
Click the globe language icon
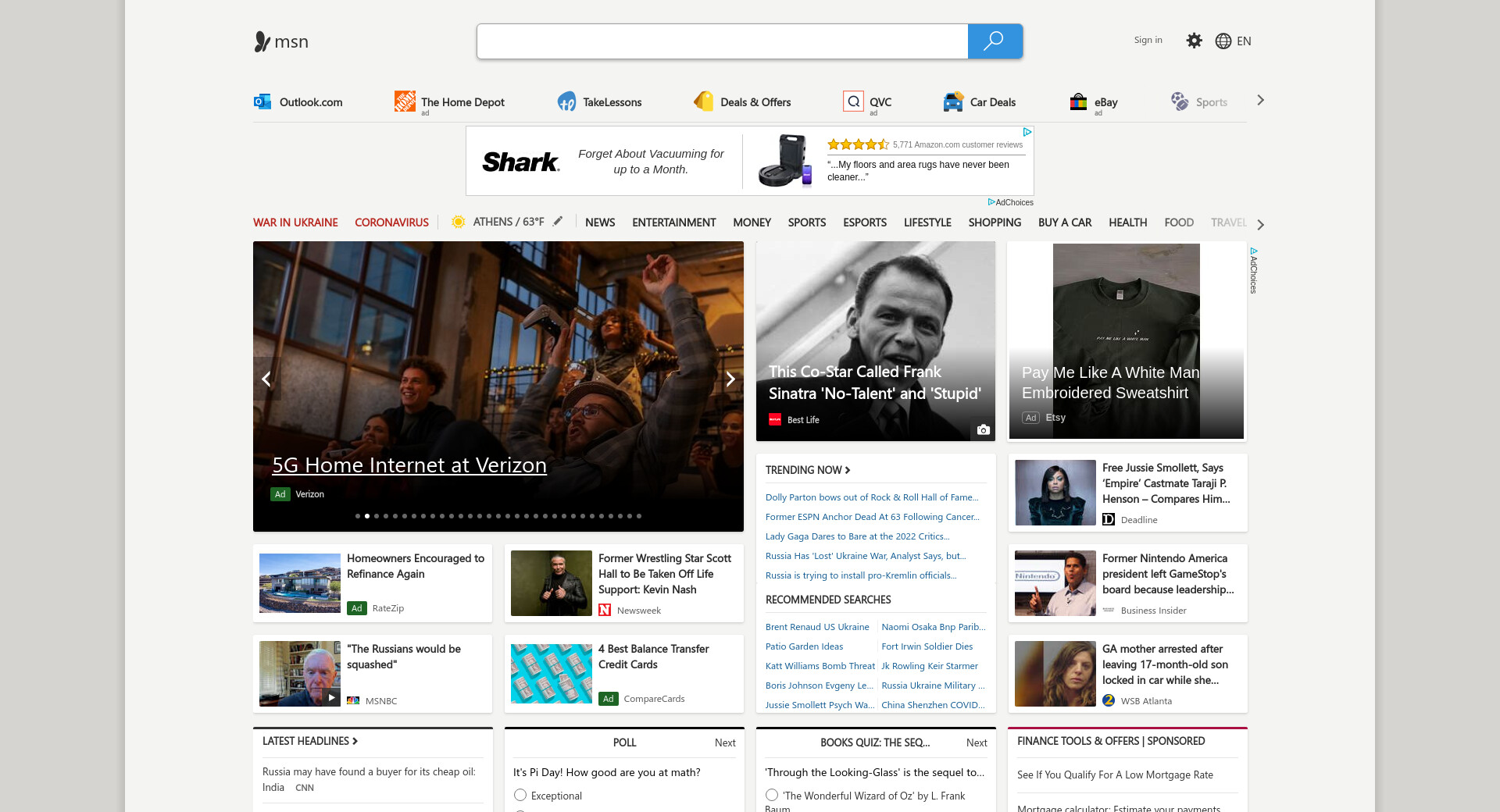tap(1223, 41)
